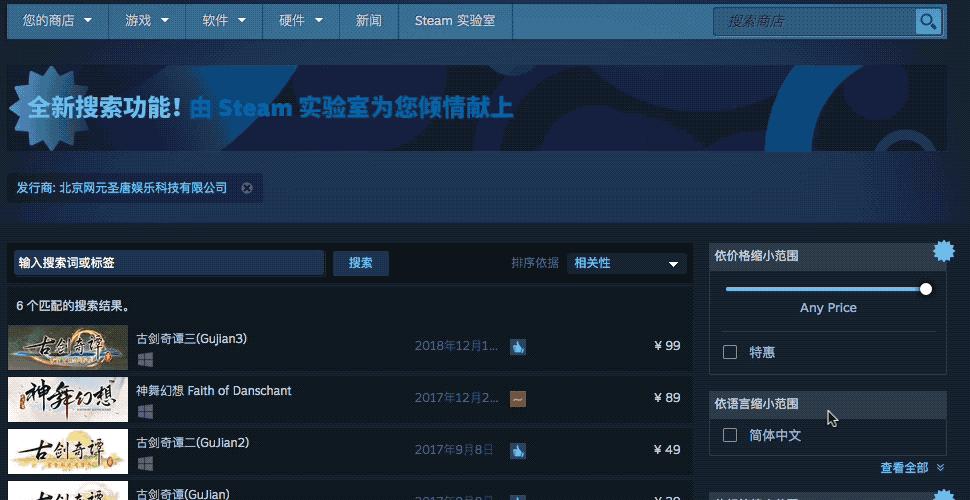
Task: Open the Steam 实验室 tab
Action: [x=455, y=21]
